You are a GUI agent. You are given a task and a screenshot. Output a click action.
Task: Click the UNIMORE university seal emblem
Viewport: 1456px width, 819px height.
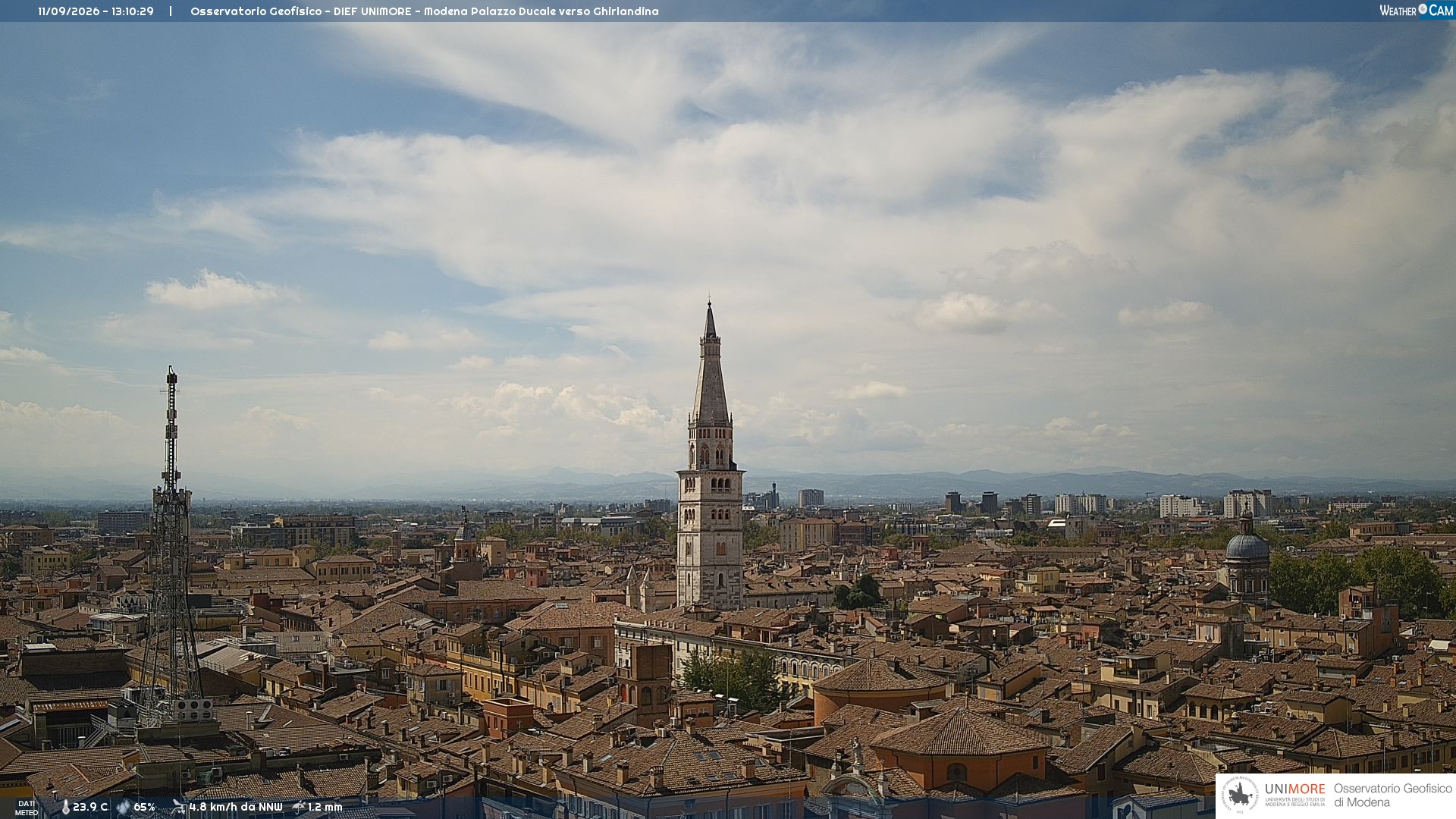coord(1240,795)
